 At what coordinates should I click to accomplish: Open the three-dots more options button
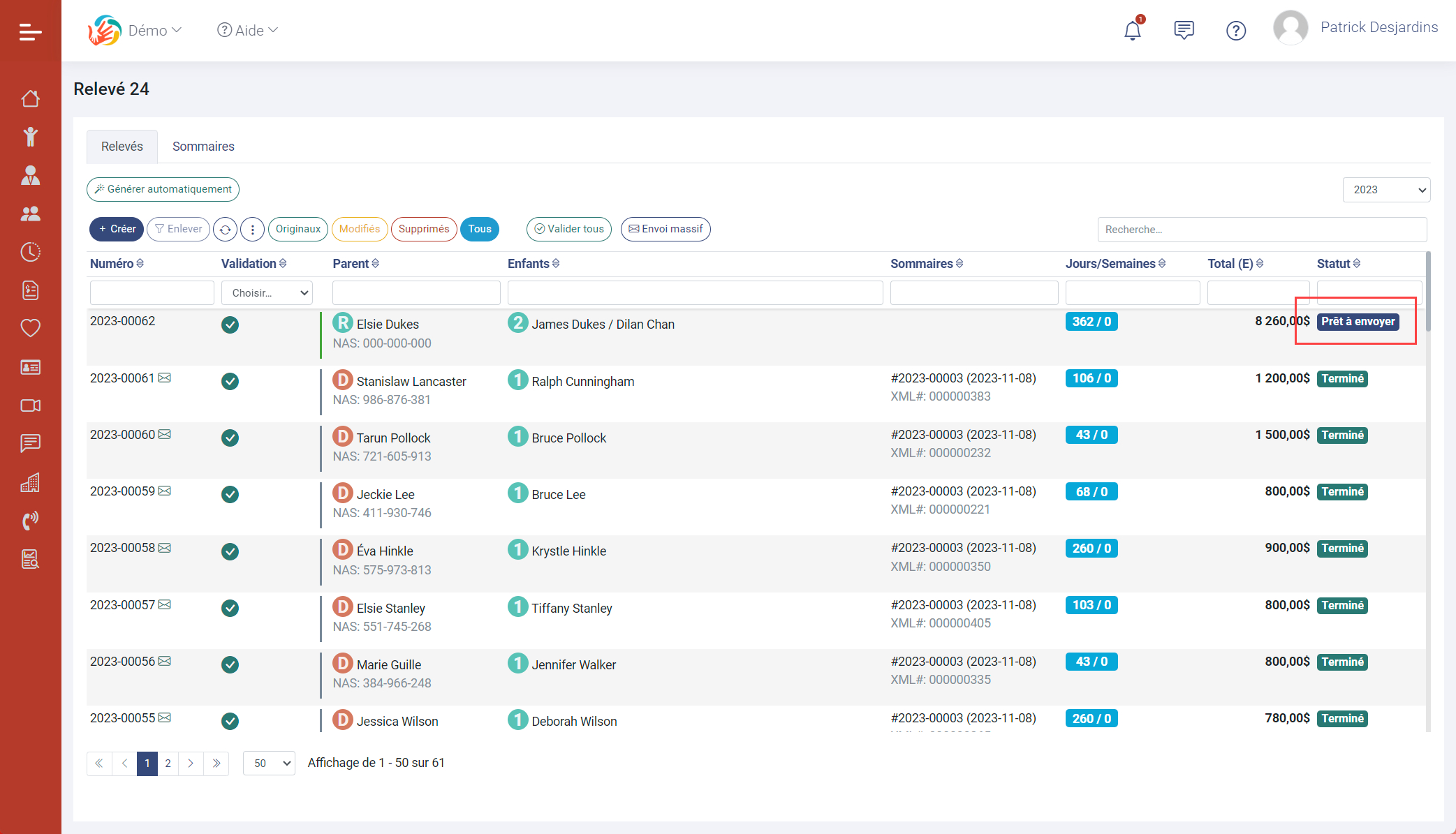pos(252,230)
